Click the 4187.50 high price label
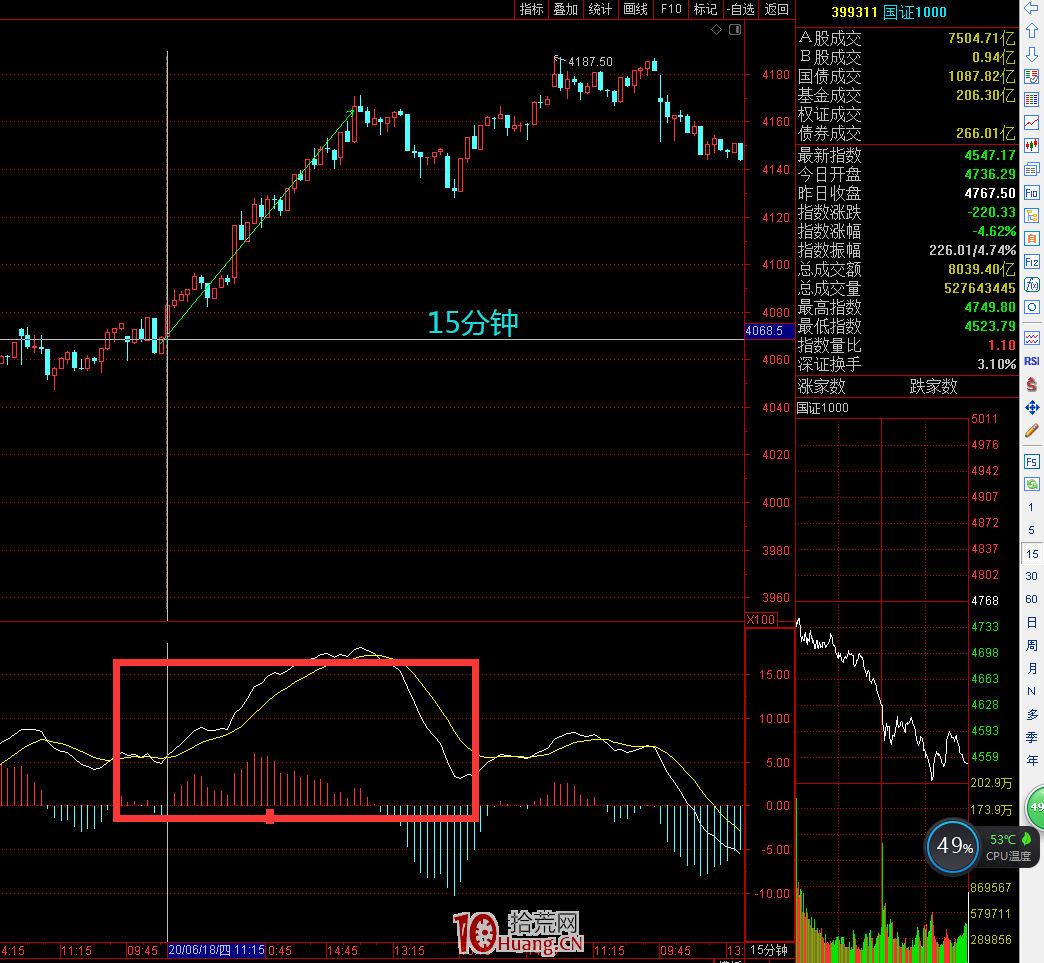 (x=590, y=62)
